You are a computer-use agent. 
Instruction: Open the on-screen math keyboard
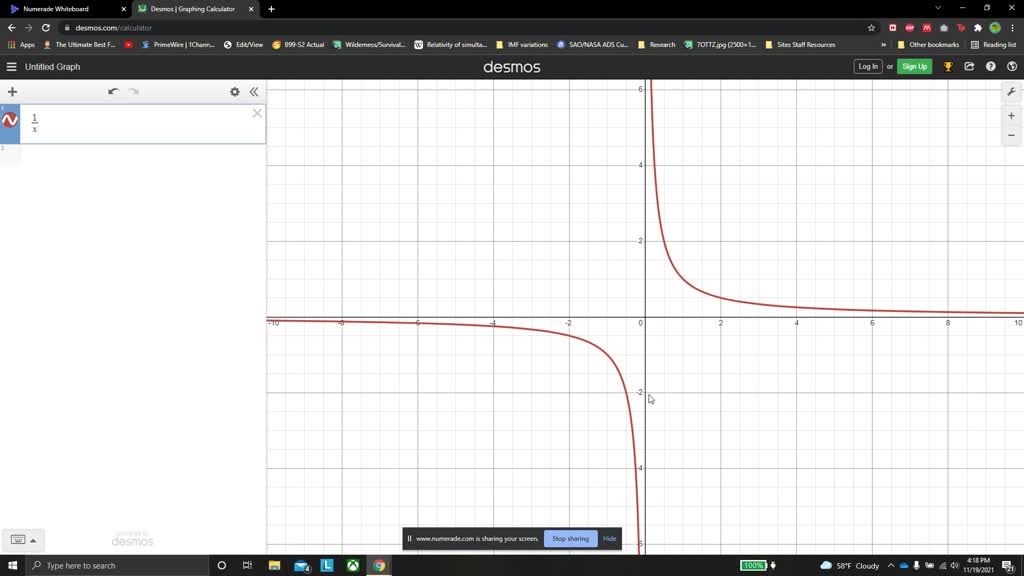coord(20,539)
